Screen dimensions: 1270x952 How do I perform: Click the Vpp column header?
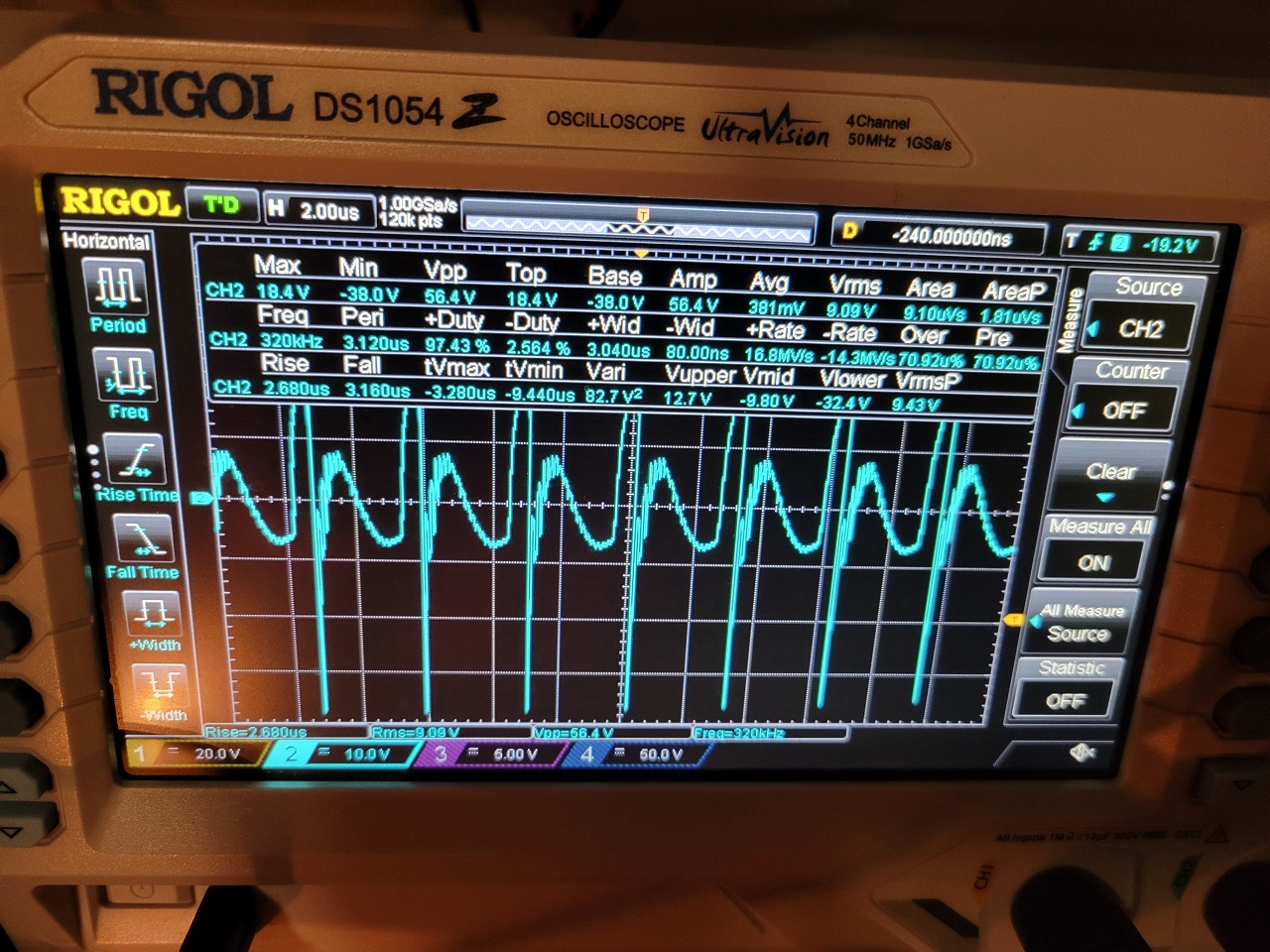click(x=444, y=269)
